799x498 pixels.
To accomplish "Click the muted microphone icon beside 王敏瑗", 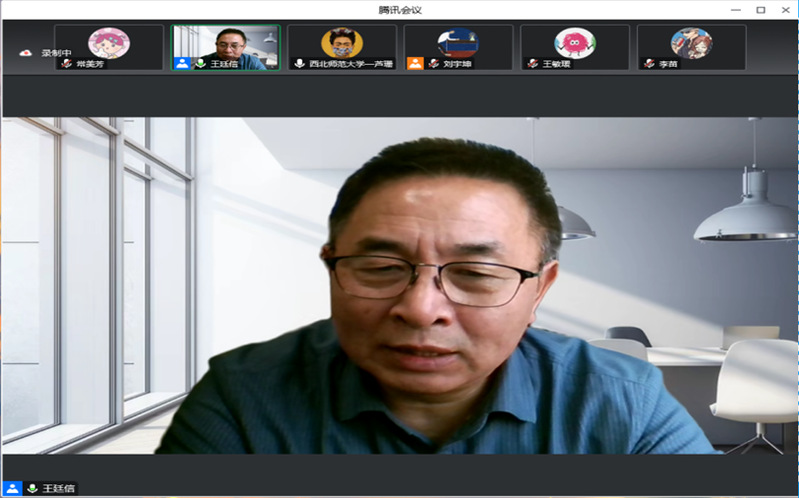I will [533, 63].
